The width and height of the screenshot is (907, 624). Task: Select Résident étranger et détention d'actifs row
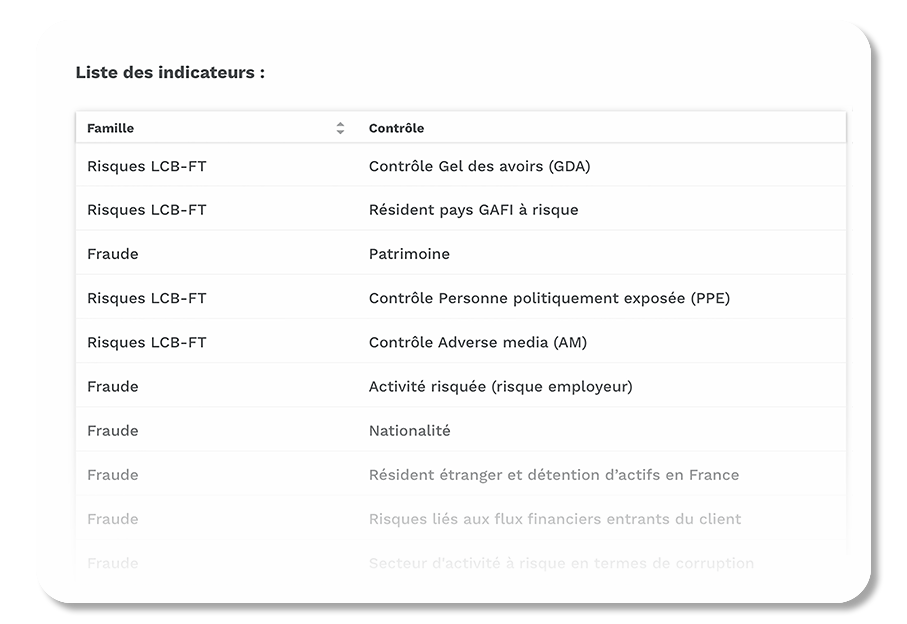[x=553, y=474]
